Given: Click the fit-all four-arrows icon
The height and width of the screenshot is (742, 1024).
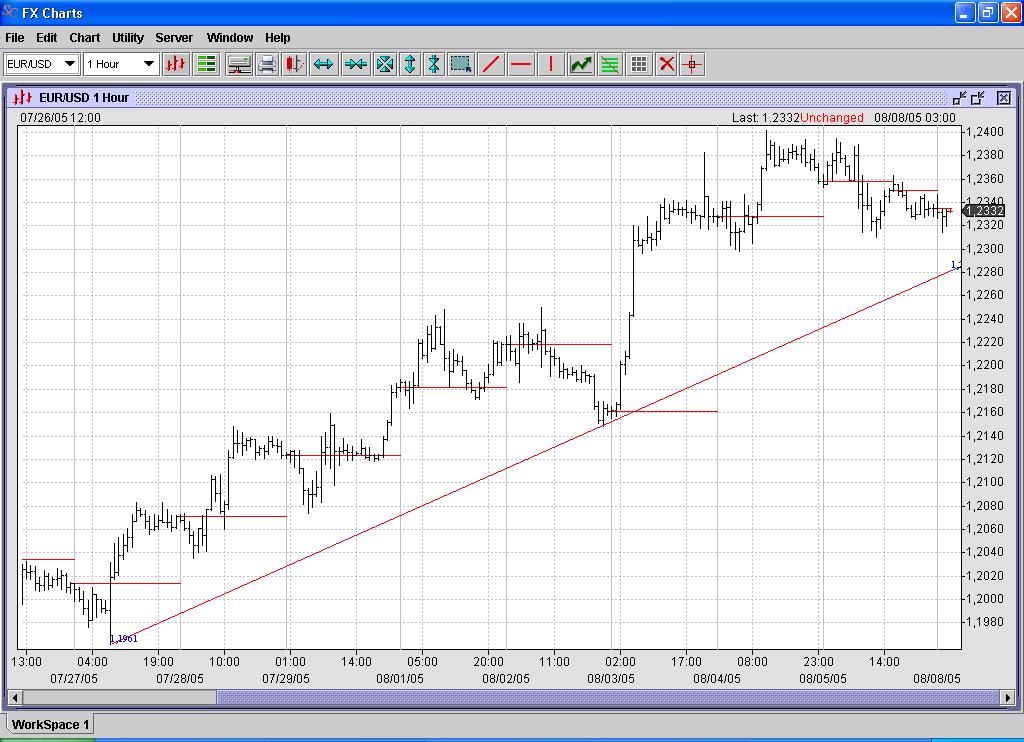Looking at the screenshot, I should pos(385,64).
